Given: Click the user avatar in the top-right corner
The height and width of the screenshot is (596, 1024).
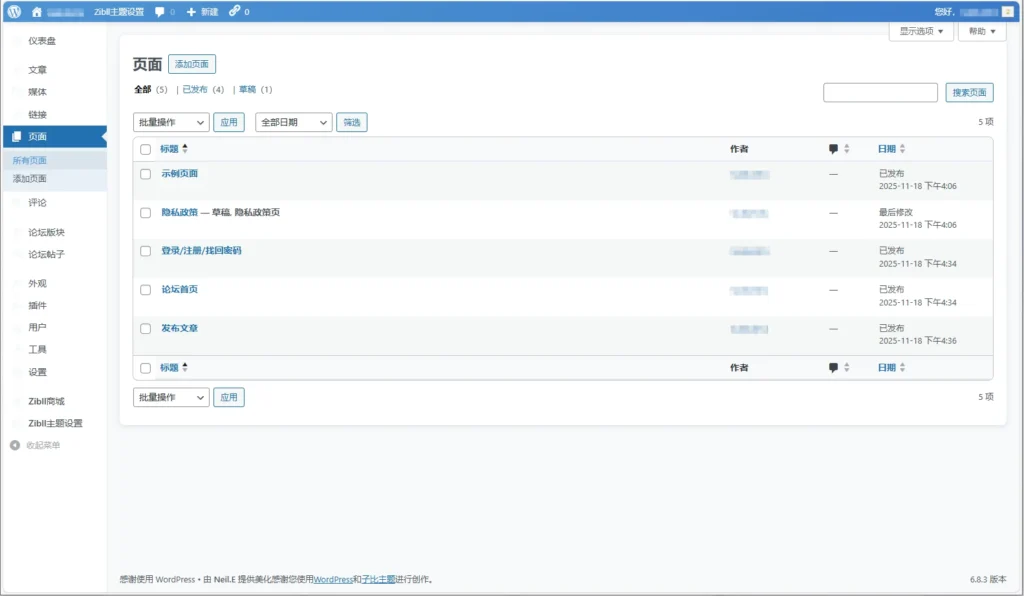Looking at the screenshot, I should [x=1007, y=11].
